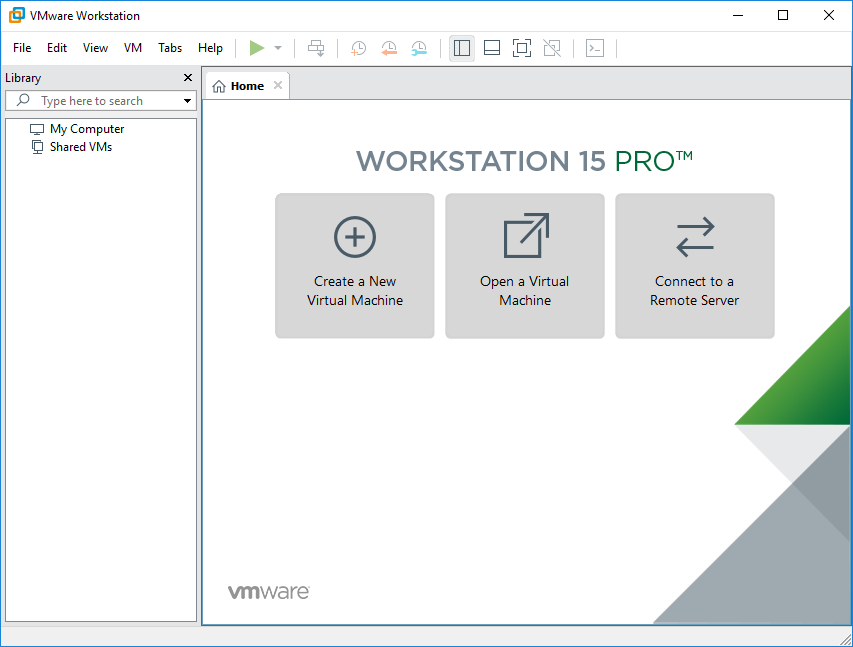Toggle the console view button
The height and width of the screenshot is (647, 853).
[x=594, y=47]
